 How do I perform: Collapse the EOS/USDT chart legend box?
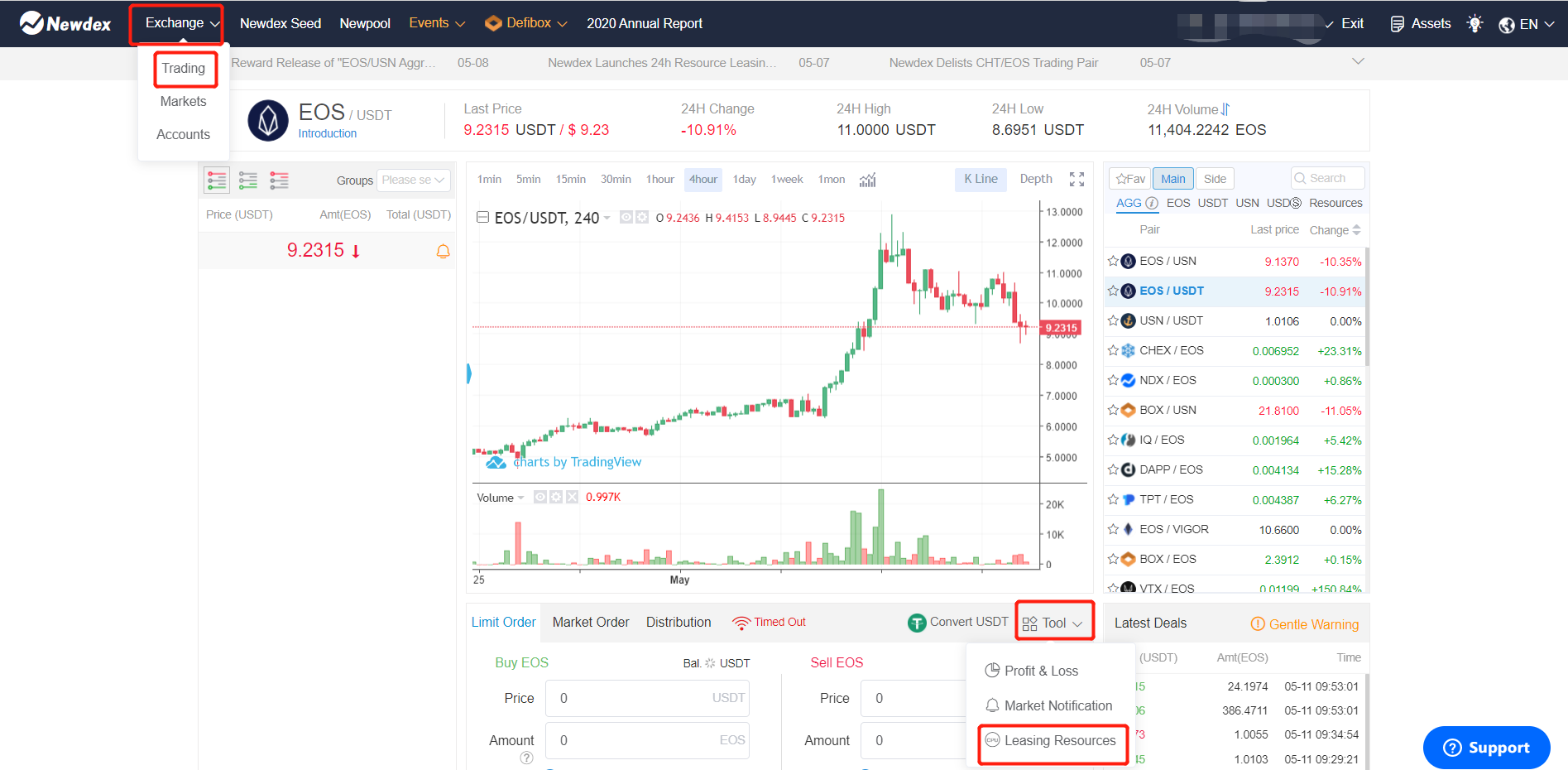[x=482, y=218]
